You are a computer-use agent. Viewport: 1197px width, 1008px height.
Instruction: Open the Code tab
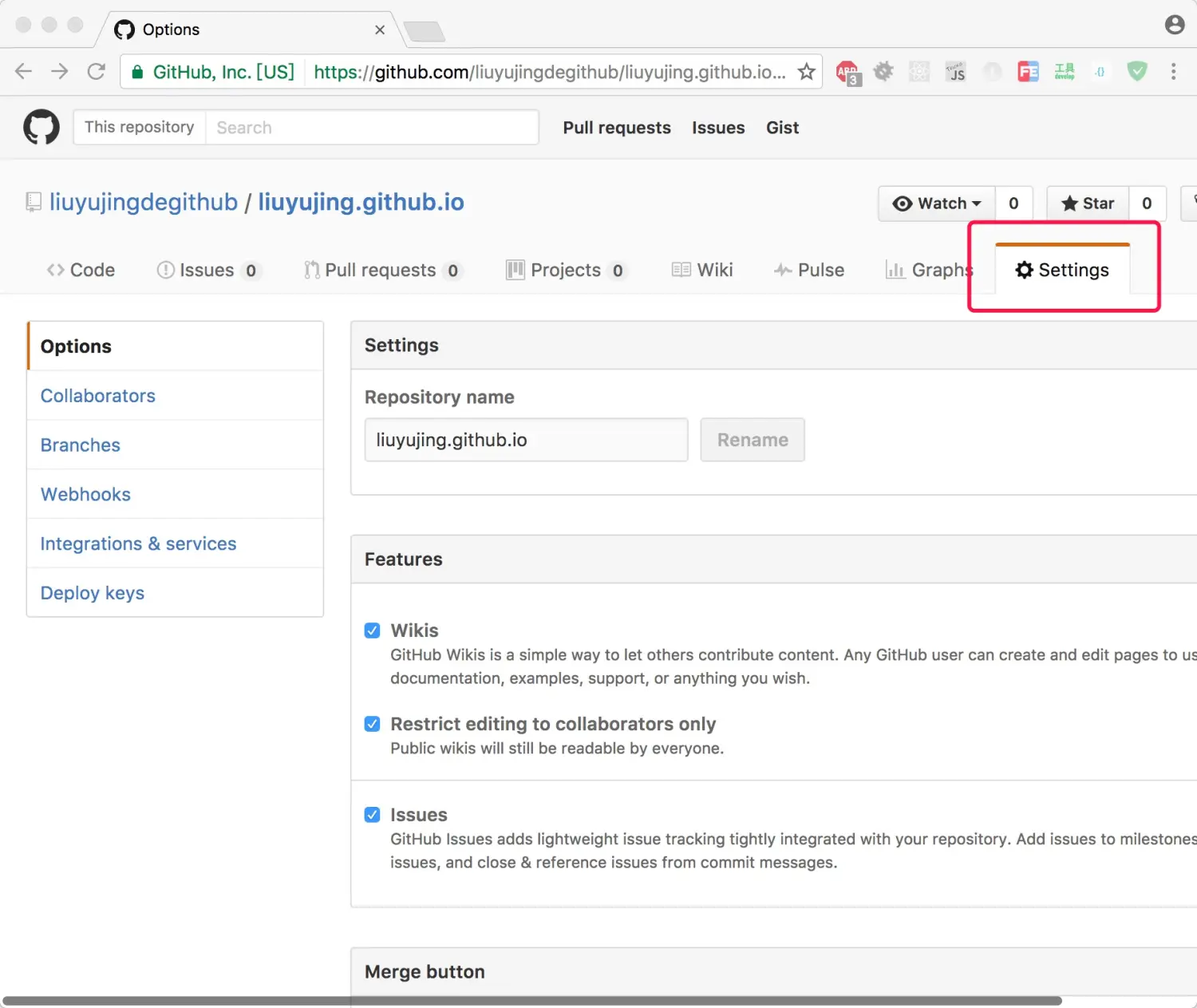(81, 270)
